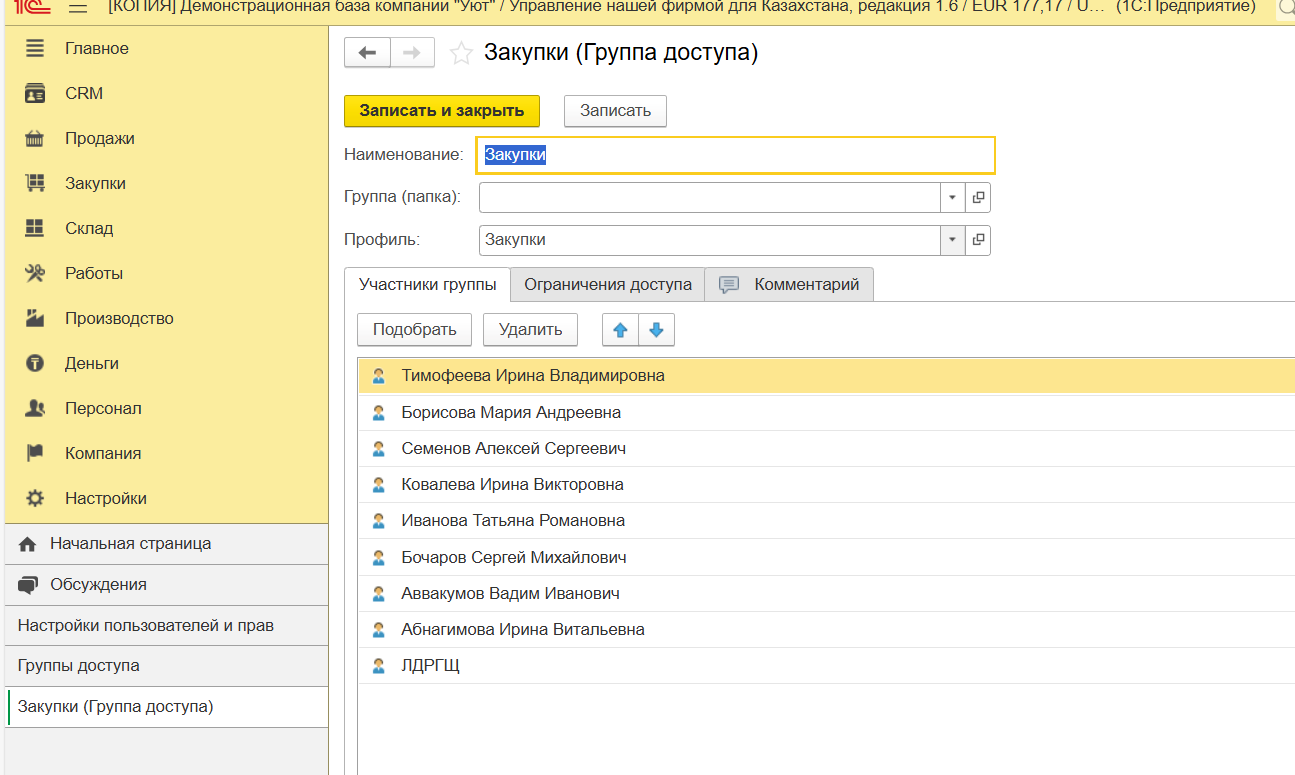Image resolution: width=1295 pixels, height=775 pixels.
Task: Click open button next to Профиль field
Action: [978, 240]
